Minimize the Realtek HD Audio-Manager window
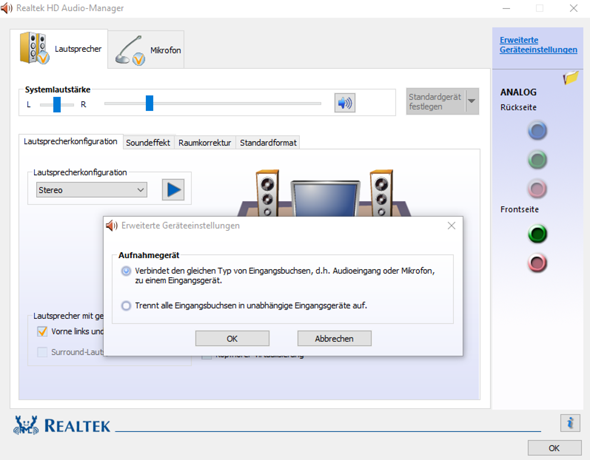Screen dimensions: 590x460 pos(506,8)
